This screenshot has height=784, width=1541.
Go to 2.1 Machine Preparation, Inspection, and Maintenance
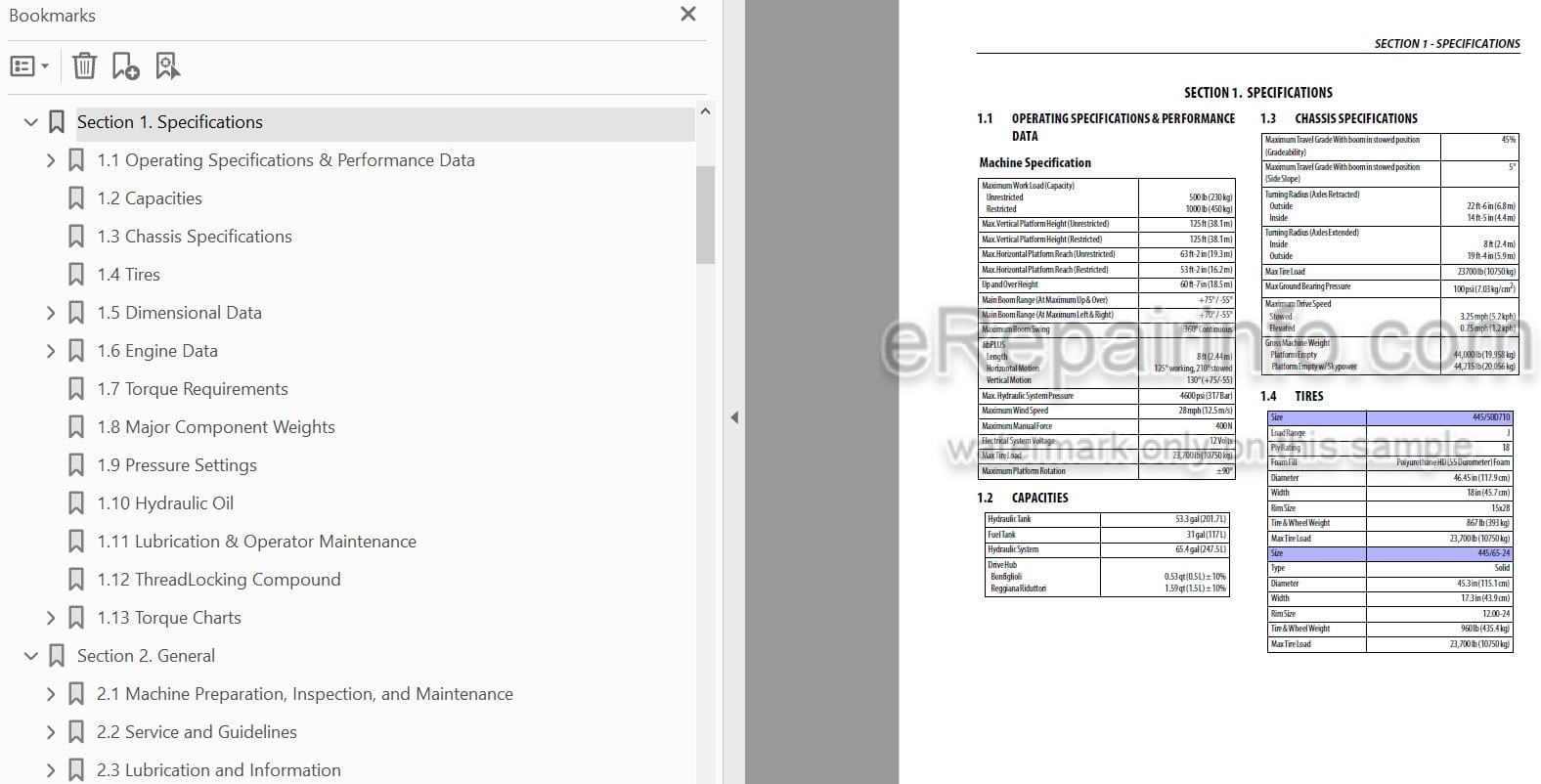[305, 694]
